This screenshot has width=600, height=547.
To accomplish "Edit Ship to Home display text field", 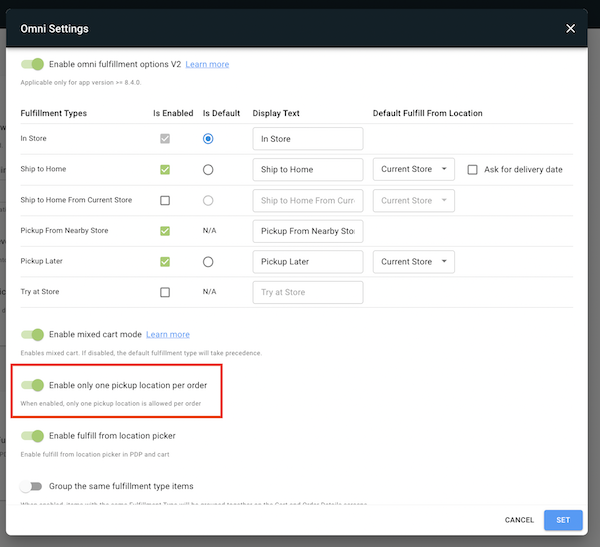I will pyautogui.click(x=308, y=170).
